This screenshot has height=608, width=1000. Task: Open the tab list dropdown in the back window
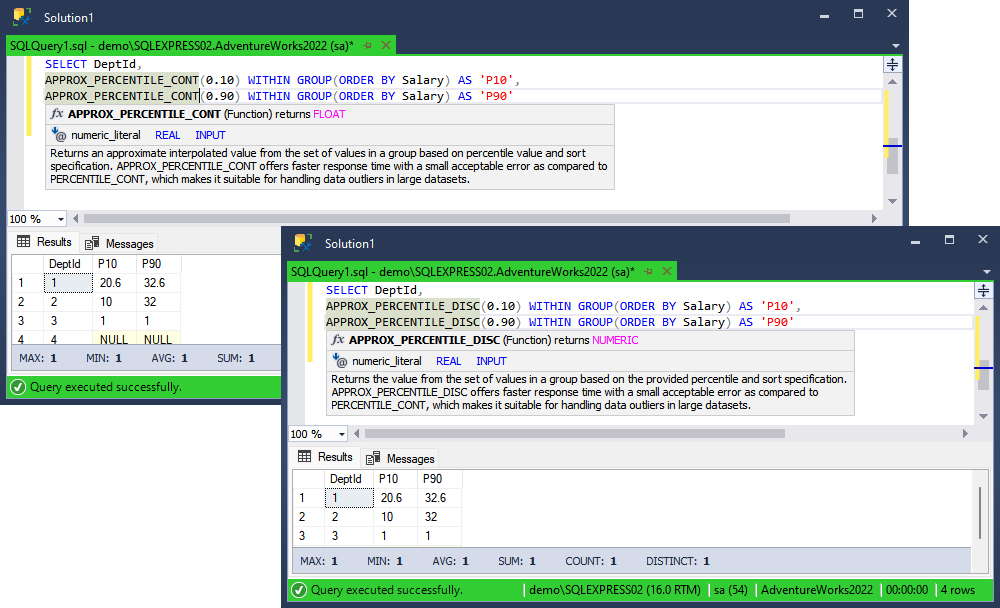(895, 46)
